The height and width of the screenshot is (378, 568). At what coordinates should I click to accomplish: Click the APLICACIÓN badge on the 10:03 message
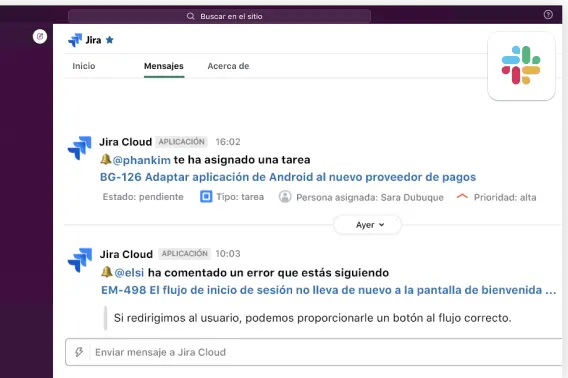(x=184, y=254)
